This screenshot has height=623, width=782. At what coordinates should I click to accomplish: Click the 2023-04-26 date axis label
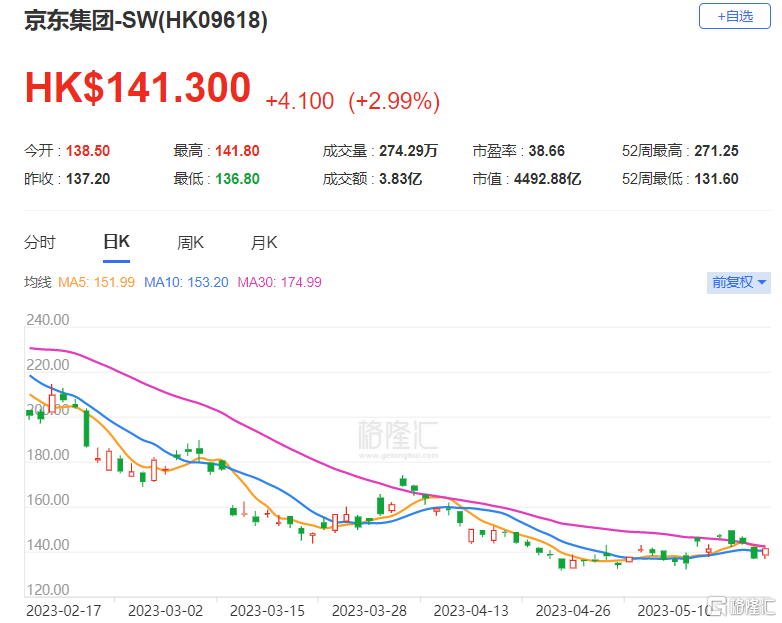pyautogui.click(x=573, y=611)
